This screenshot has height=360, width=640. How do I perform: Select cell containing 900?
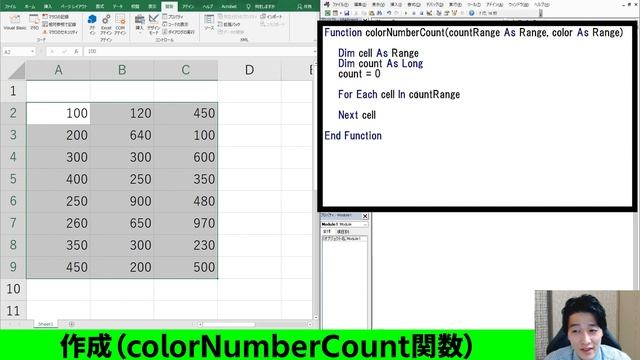[x=122, y=201]
